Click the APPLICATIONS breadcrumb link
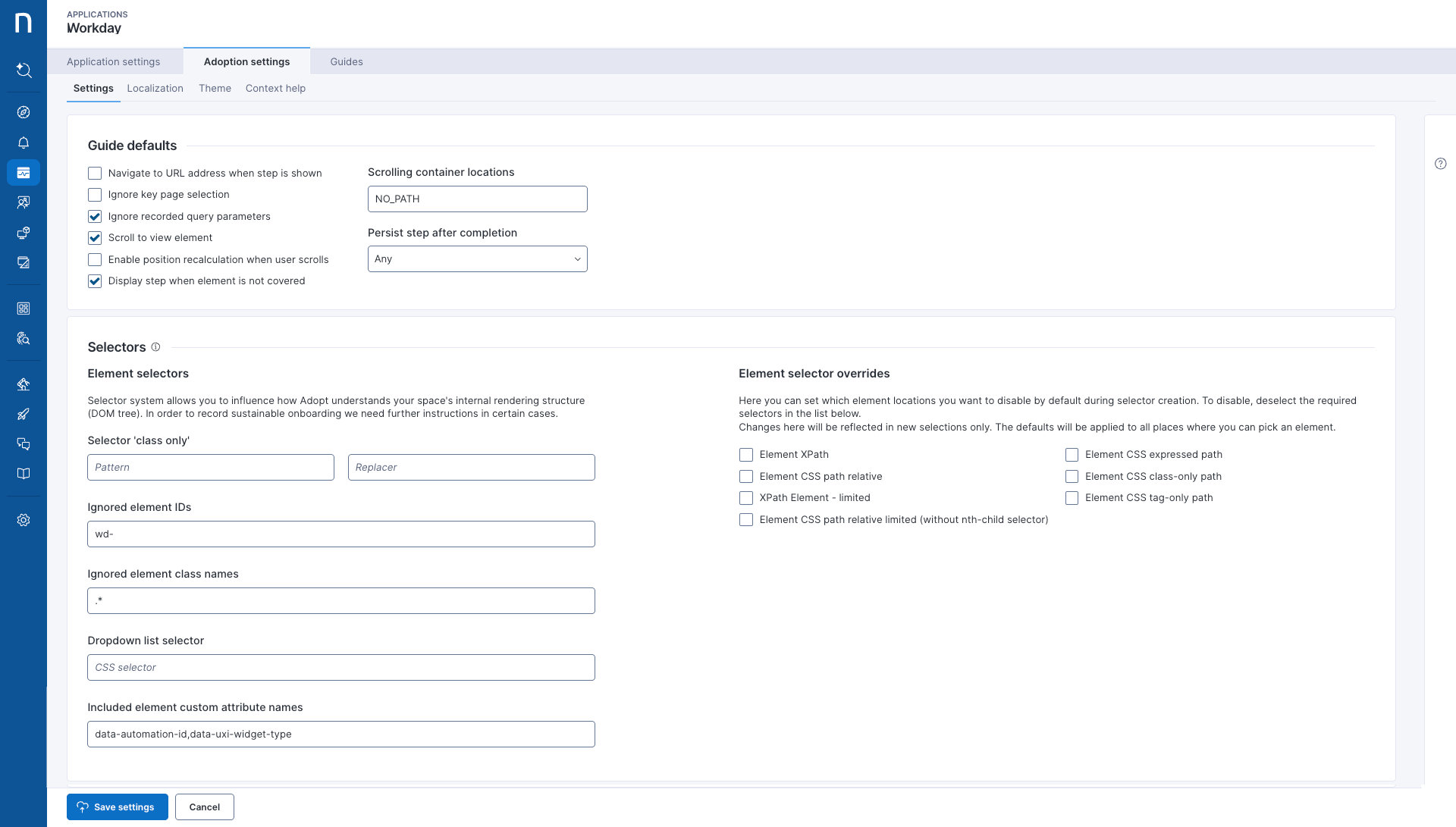Image resolution: width=1456 pixels, height=827 pixels. point(97,14)
